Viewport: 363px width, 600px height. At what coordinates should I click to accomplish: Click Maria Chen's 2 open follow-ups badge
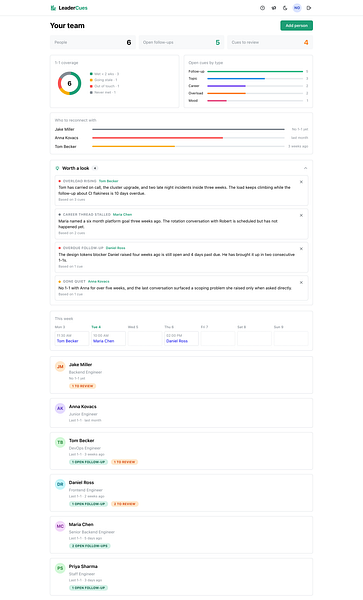[90, 546]
